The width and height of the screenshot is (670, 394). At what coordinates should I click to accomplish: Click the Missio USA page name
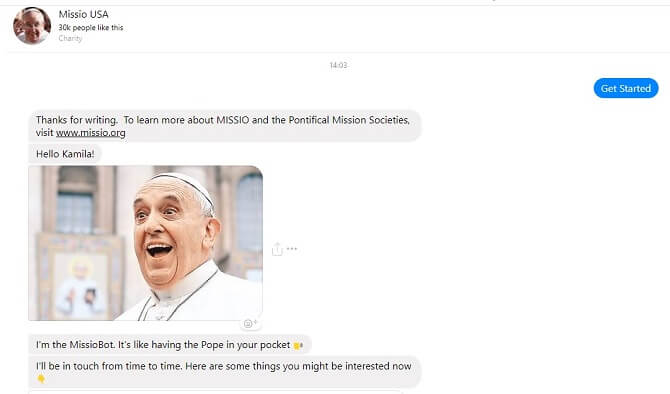click(x=83, y=14)
